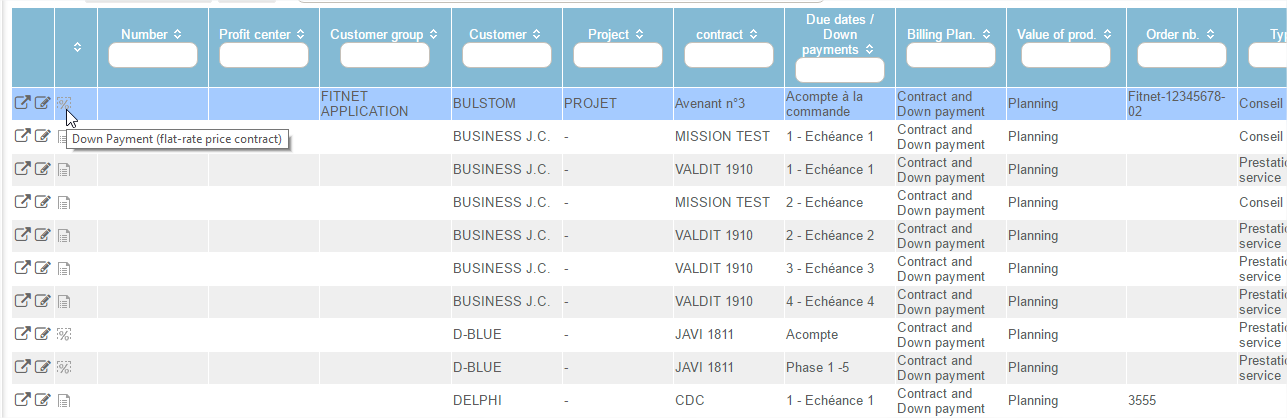Click the first-column sort arrows icon
The image size is (1287, 418).
(77, 47)
